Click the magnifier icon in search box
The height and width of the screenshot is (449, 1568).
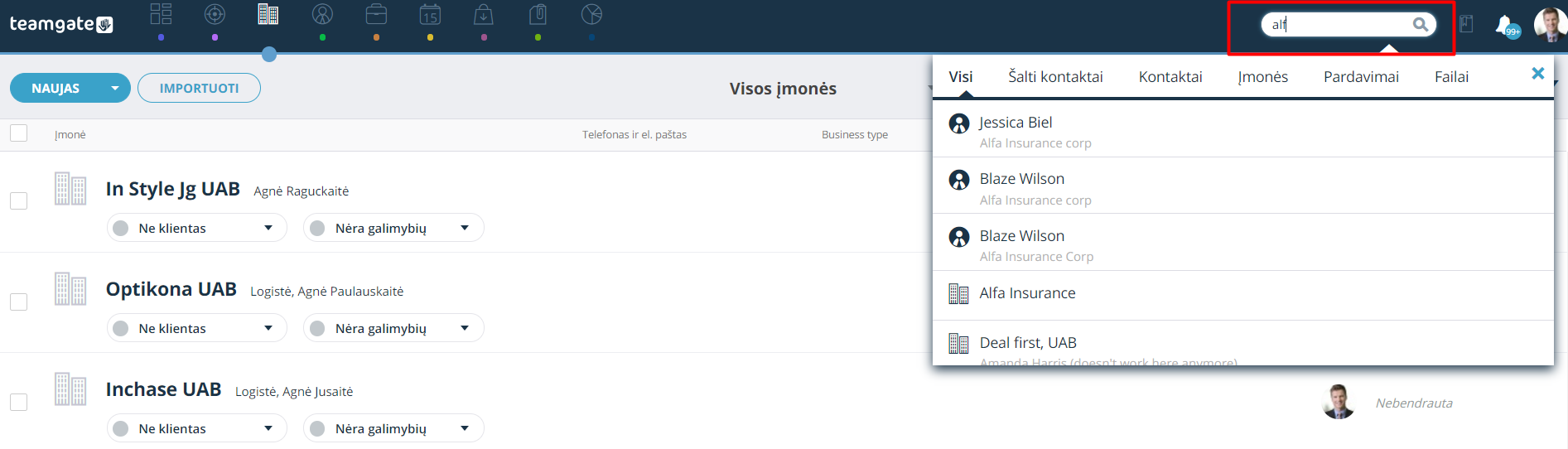pyautogui.click(x=1420, y=25)
